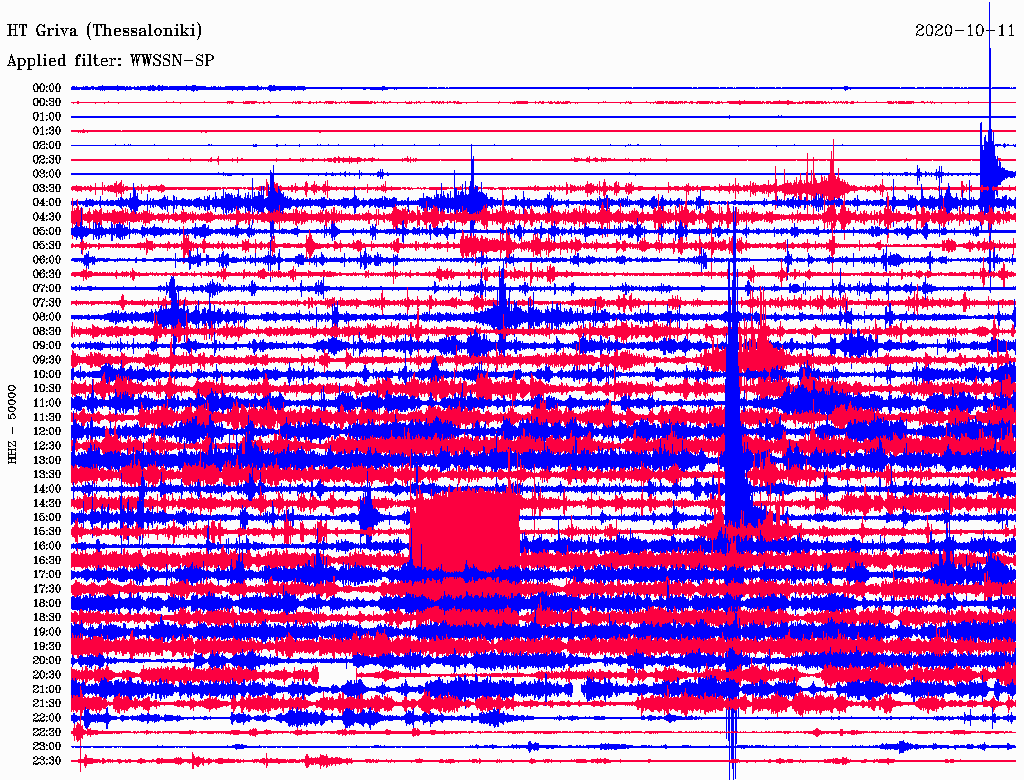
Task: Select the 19:30 time label
Action: [x=47, y=647]
